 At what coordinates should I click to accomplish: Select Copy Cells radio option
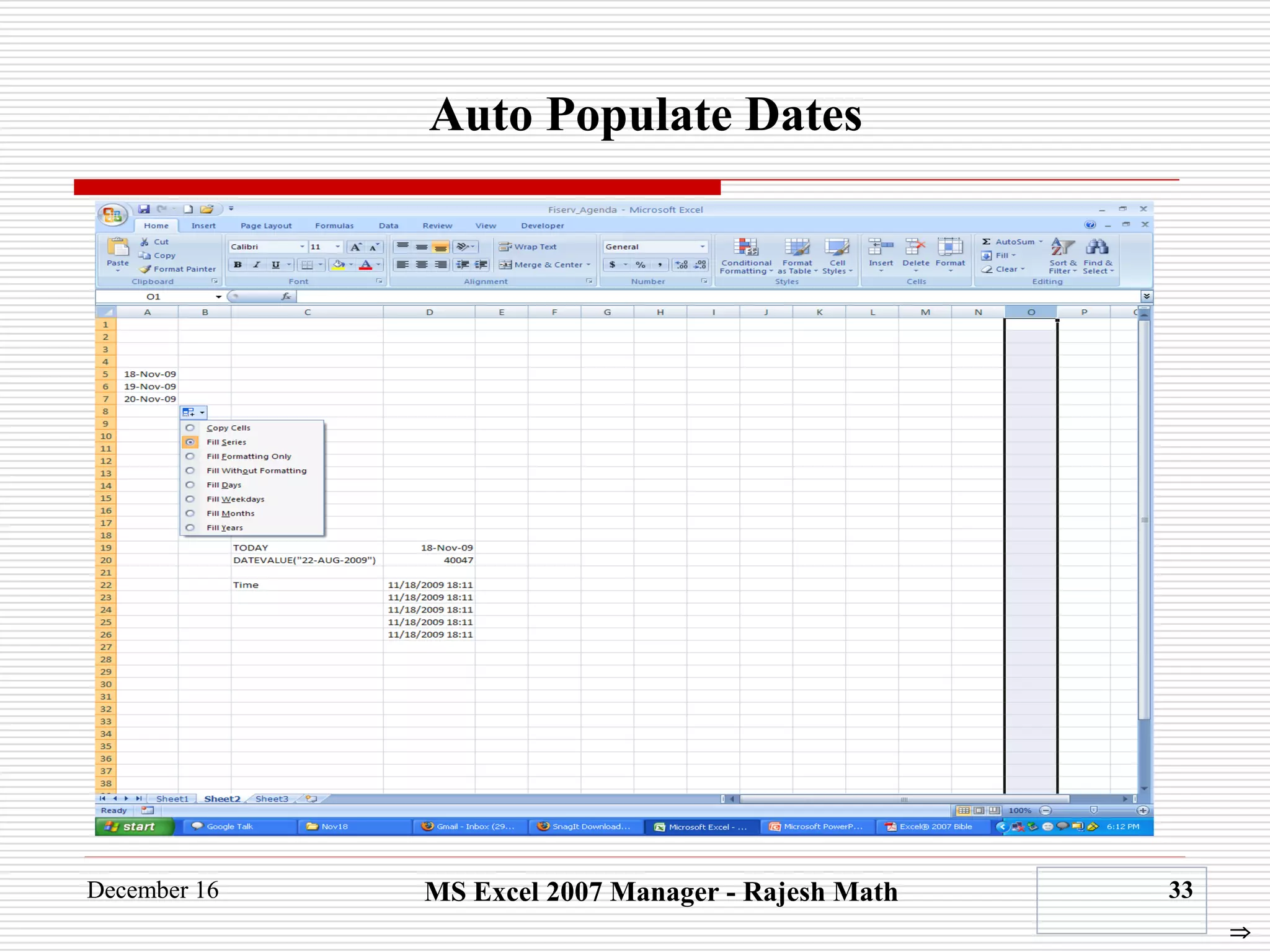190,428
